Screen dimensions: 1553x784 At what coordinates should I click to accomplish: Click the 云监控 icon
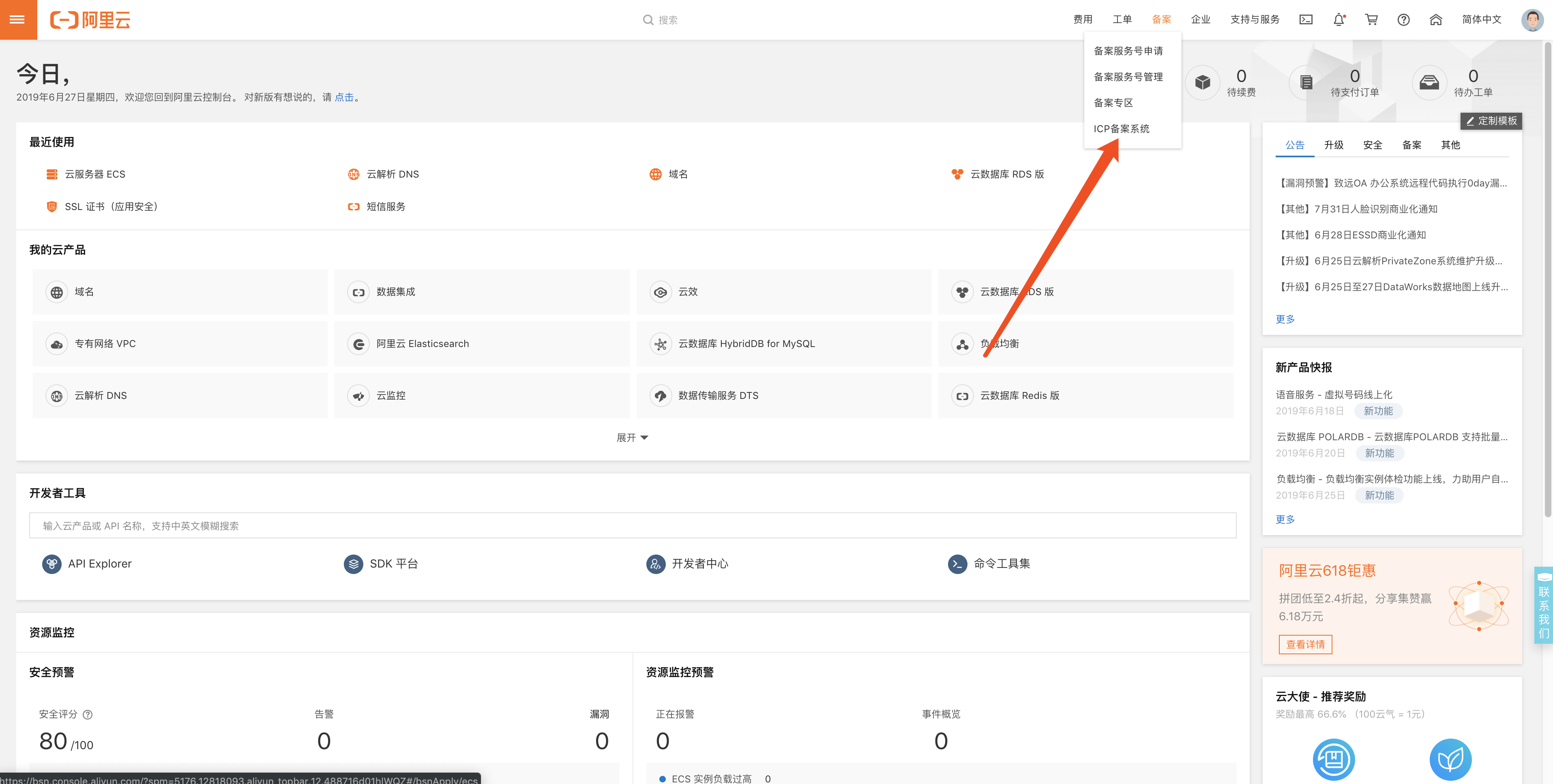click(359, 396)
